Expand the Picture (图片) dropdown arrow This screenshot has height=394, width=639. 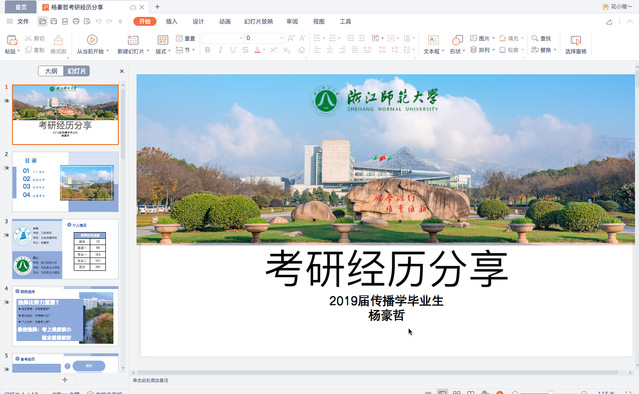(494, 38)
